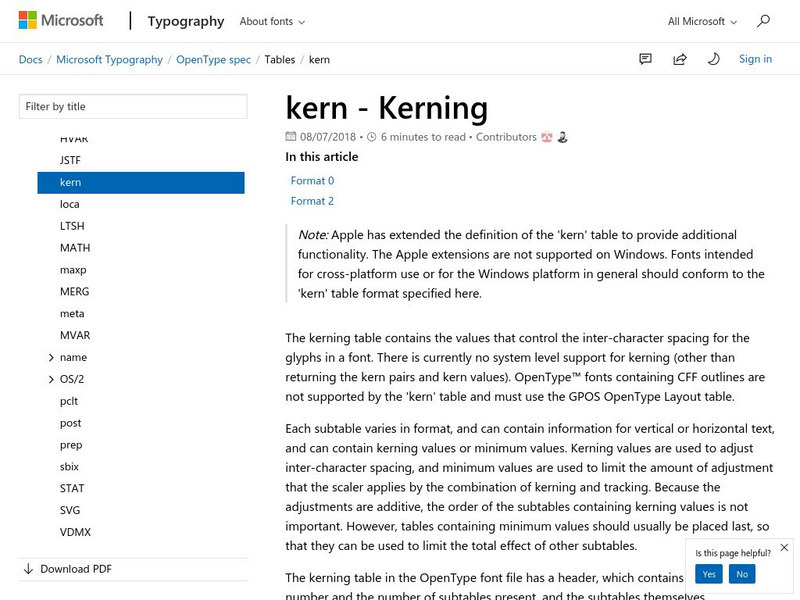Image resolution: width=800 pixels, height=600 pixels.
Task: Expand the 'name' tree item
Action: pos(51,357)
